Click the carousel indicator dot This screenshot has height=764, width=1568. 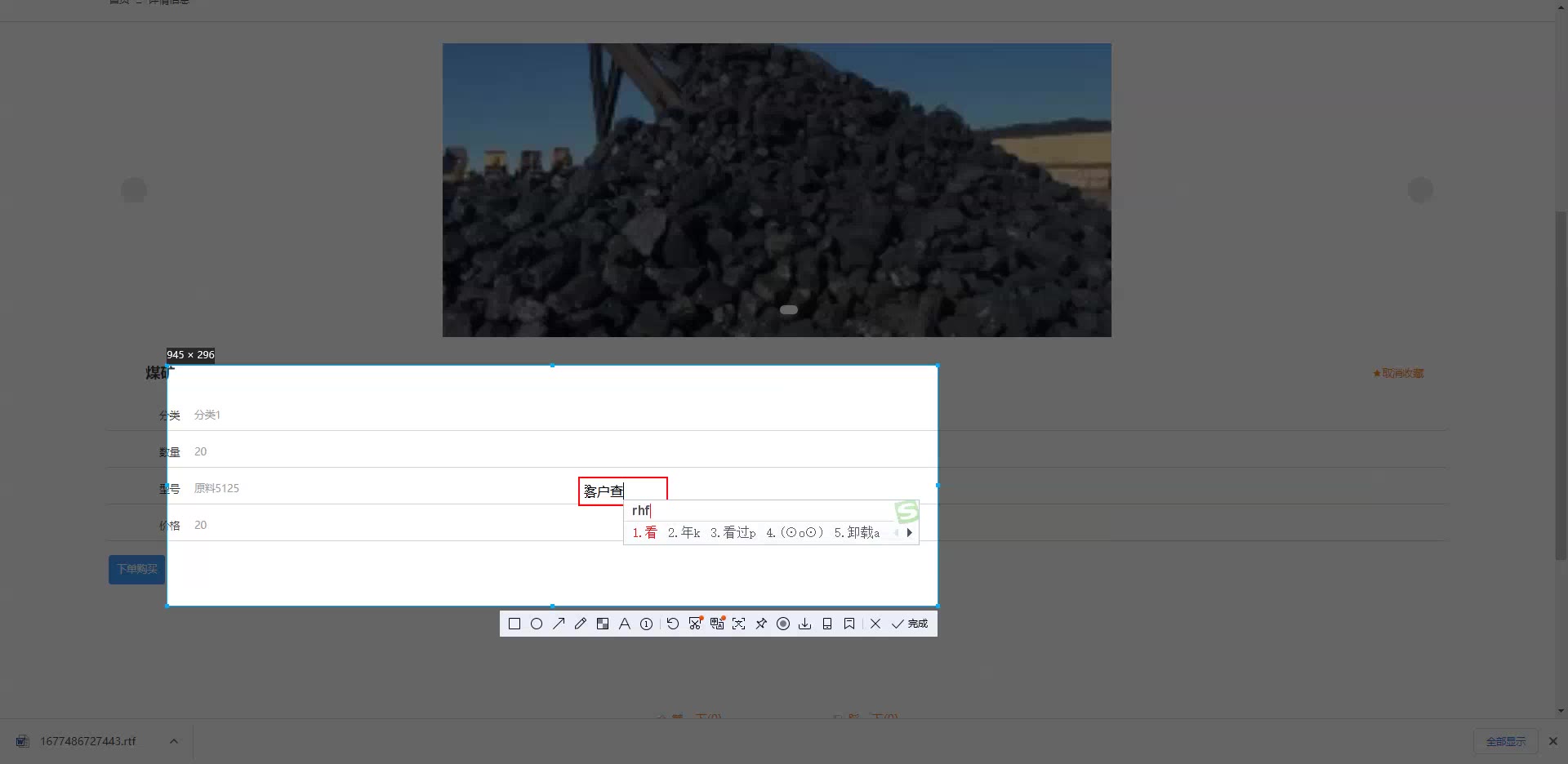coord(789,309)
